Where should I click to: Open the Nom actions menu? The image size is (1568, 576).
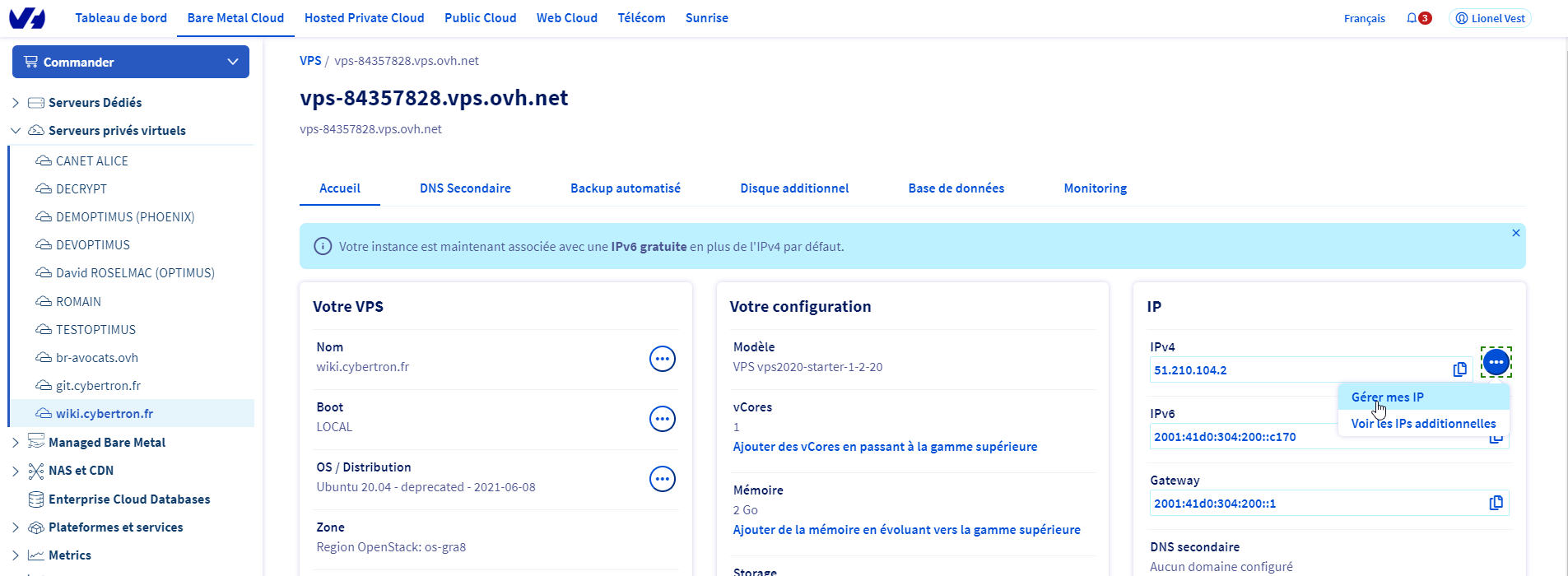tap(663, 359)
